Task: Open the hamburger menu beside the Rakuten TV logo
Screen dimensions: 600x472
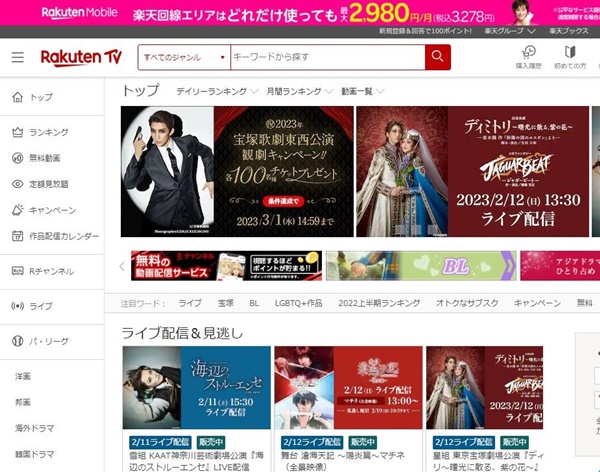Action: click(x=17, y=58)
